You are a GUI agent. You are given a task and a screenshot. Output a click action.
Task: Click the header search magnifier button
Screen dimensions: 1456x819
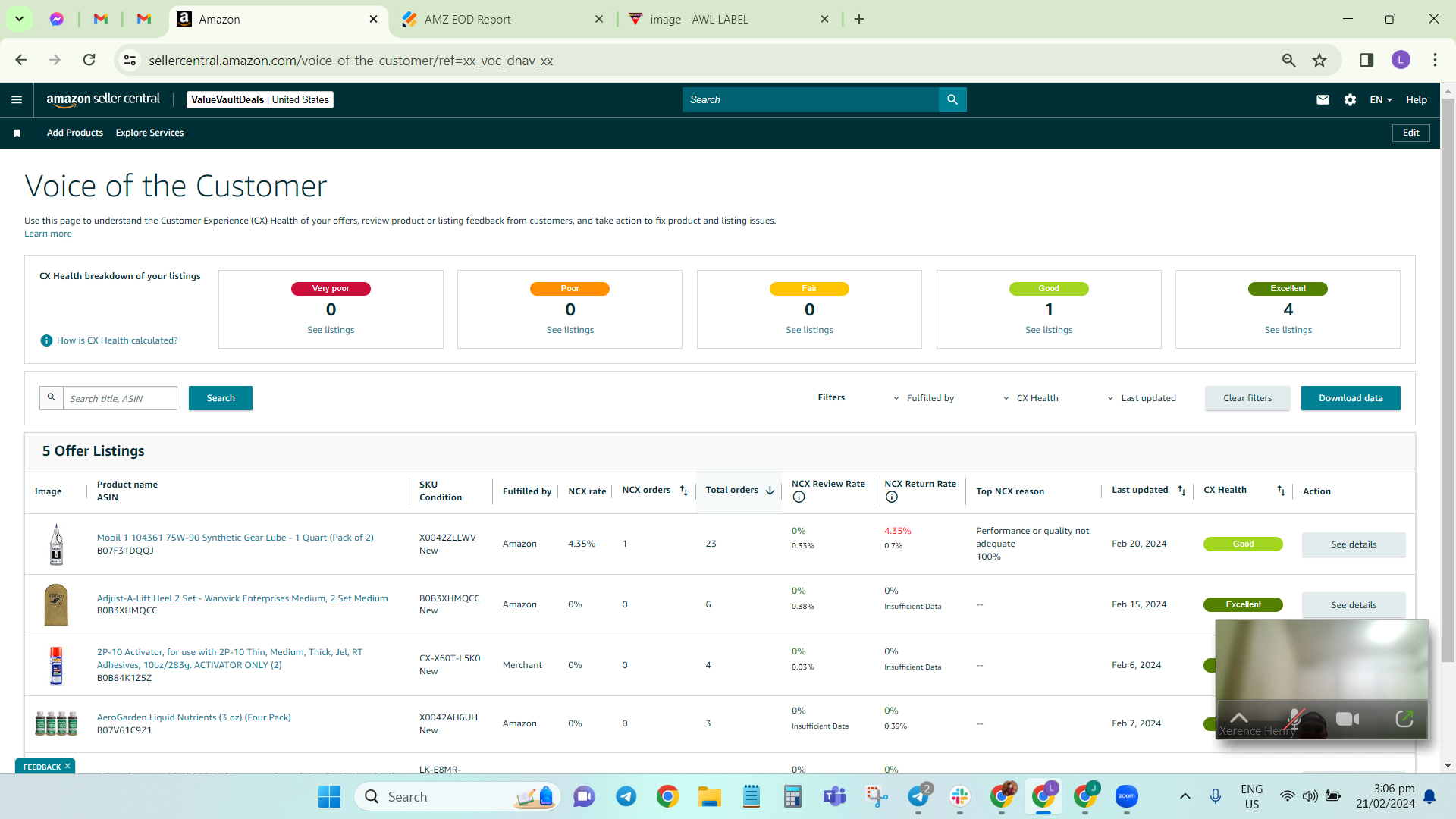click(952, 99)
